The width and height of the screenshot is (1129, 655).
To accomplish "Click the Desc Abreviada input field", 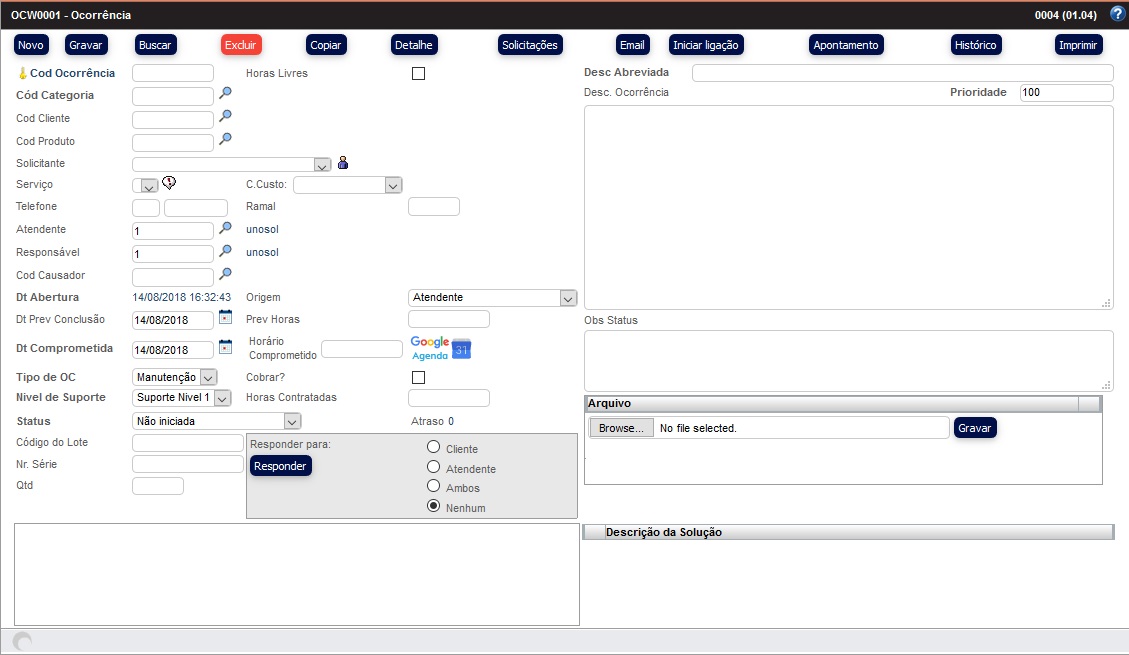I will click(902, 73).
